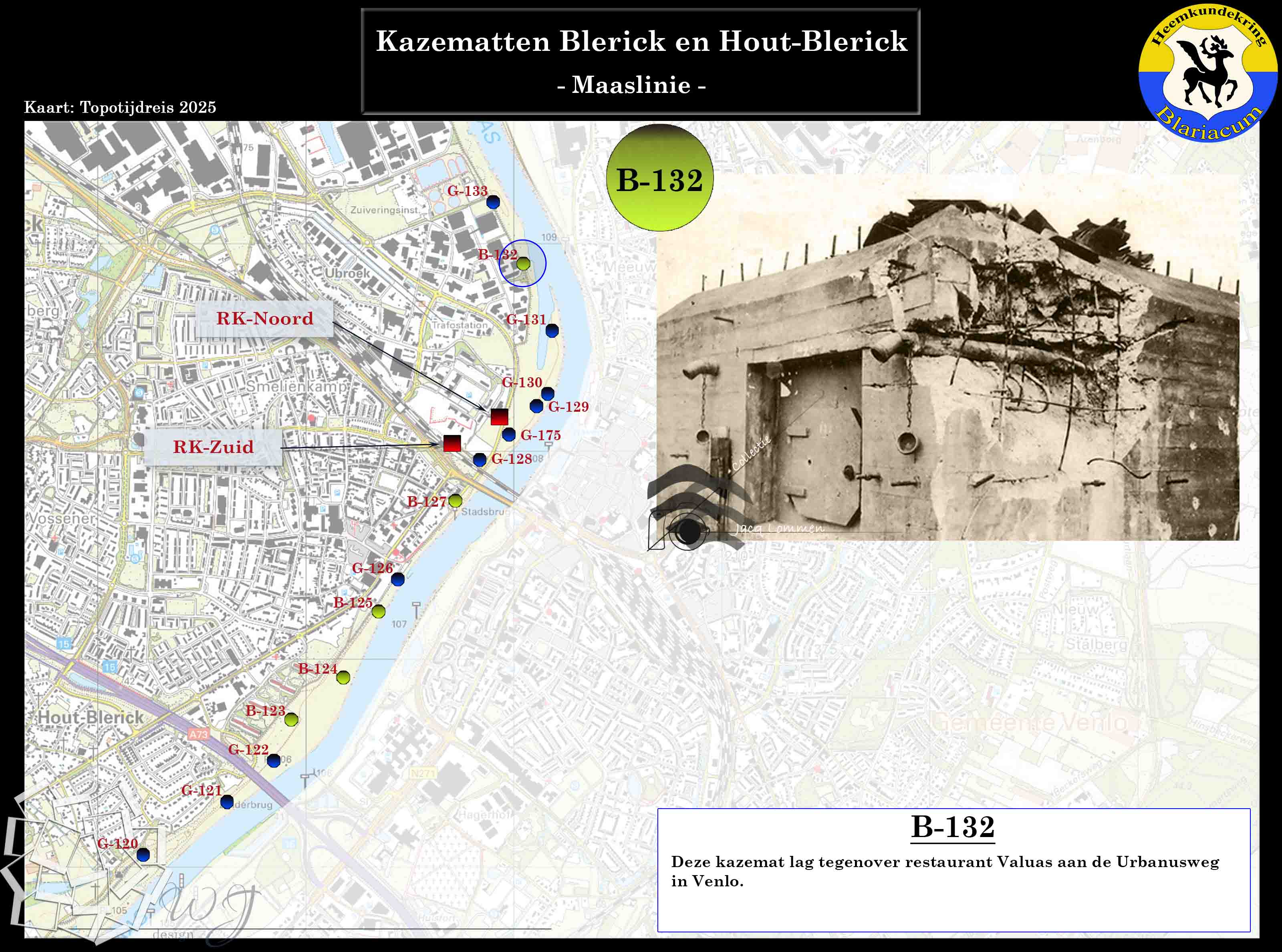Select the blue G-175 marker dot
The image size is (1282, 952).
coord(508,435)
